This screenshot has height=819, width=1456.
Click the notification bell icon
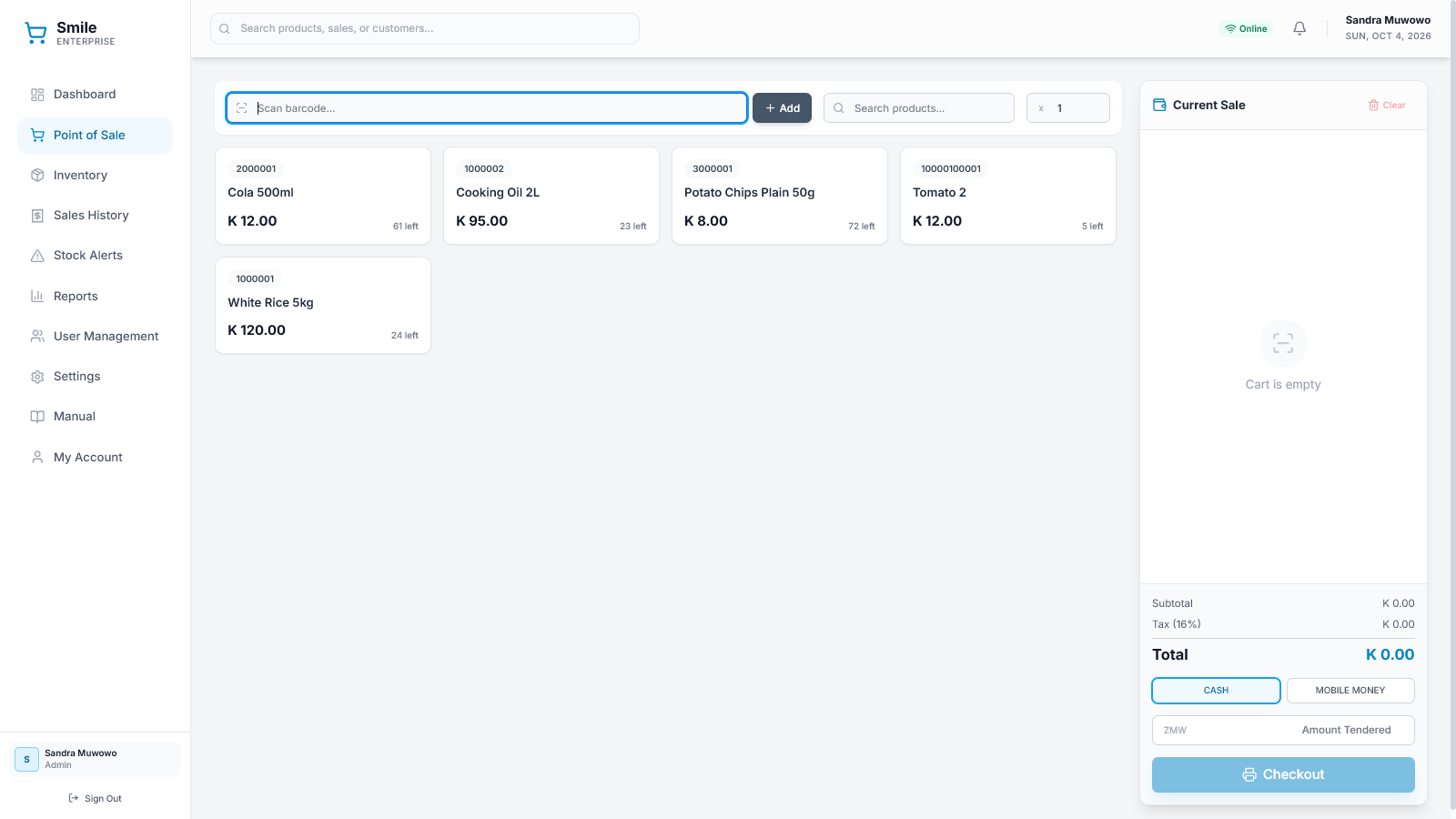pyautogui.click(x=1299, y=28)
